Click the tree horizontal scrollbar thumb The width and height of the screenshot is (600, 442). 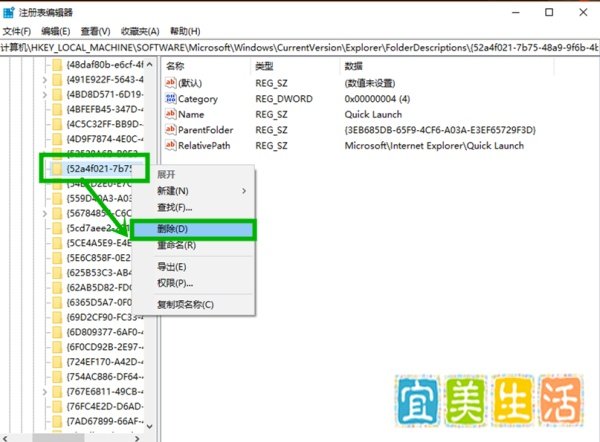tap(58, 438)
